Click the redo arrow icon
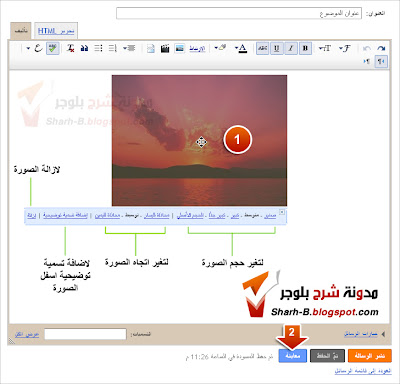The image size is (400, 384). (x=381, y=49)
